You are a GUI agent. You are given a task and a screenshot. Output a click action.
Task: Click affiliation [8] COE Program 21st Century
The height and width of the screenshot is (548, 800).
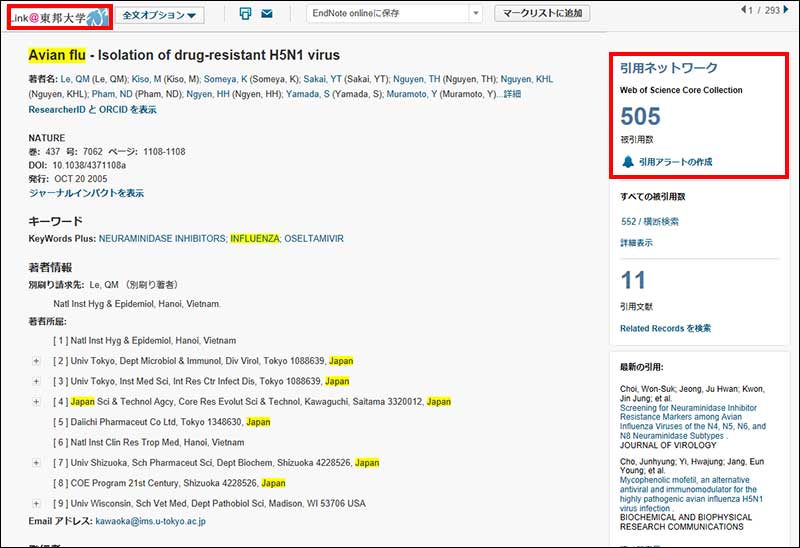click(169, 483)
